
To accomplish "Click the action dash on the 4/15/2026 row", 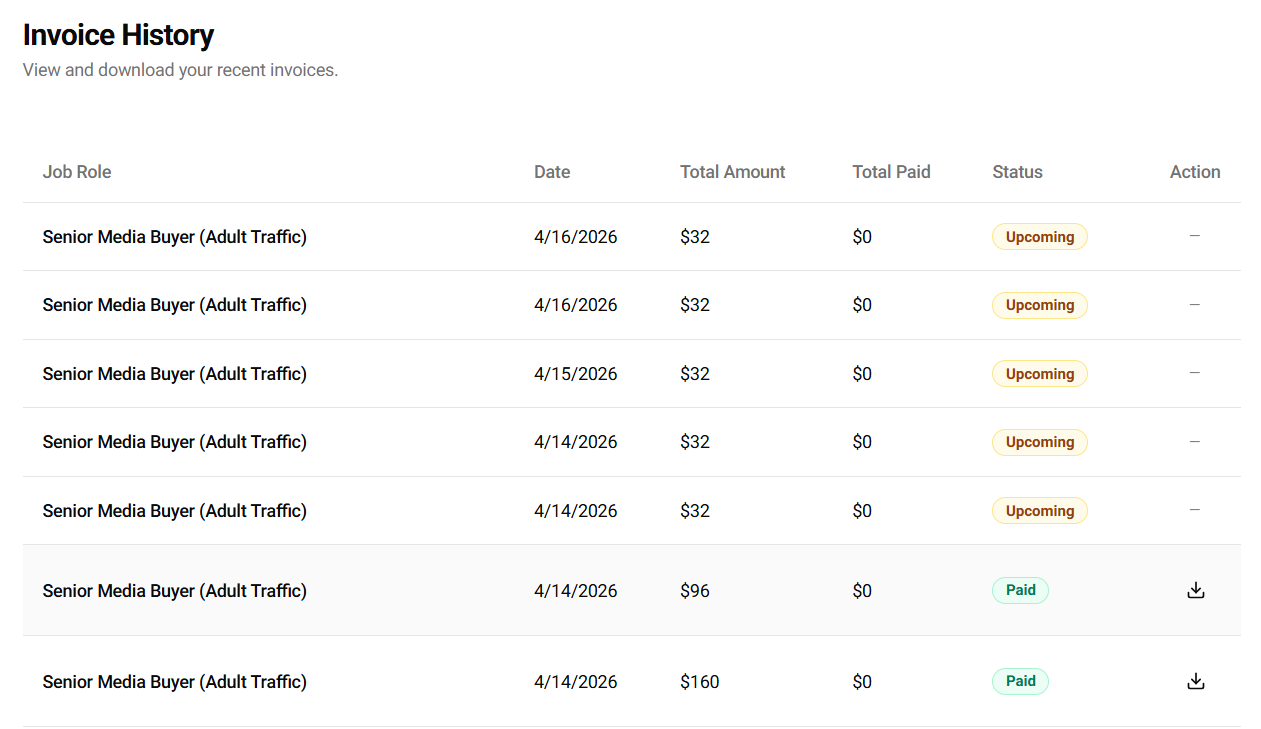I will tap(1194, 373).
